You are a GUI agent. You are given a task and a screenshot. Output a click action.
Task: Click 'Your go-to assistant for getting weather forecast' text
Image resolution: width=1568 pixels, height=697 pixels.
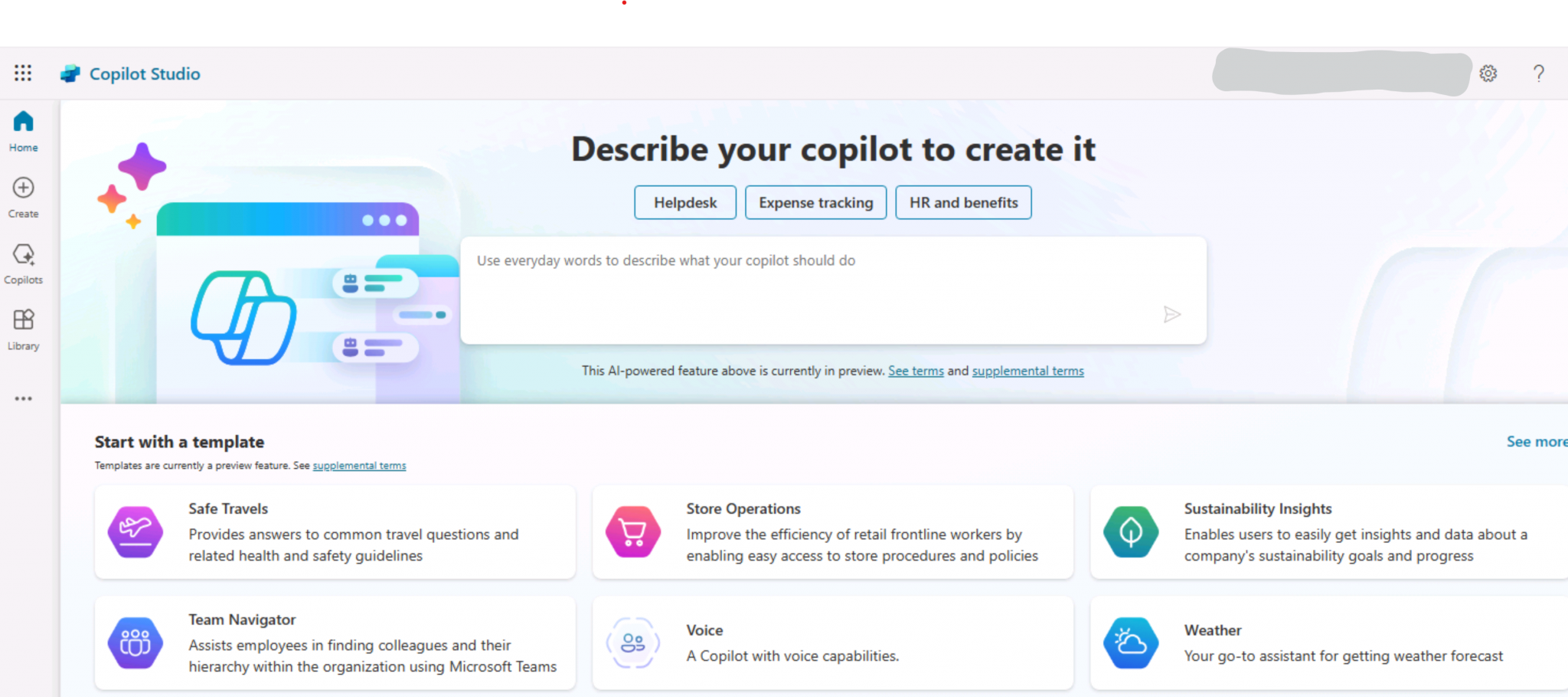point(1344,656)
